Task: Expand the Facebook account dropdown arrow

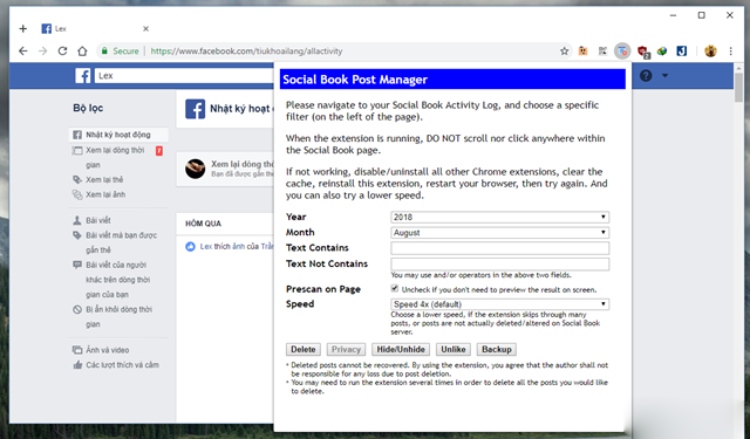Action: click(x=665, y=76)
